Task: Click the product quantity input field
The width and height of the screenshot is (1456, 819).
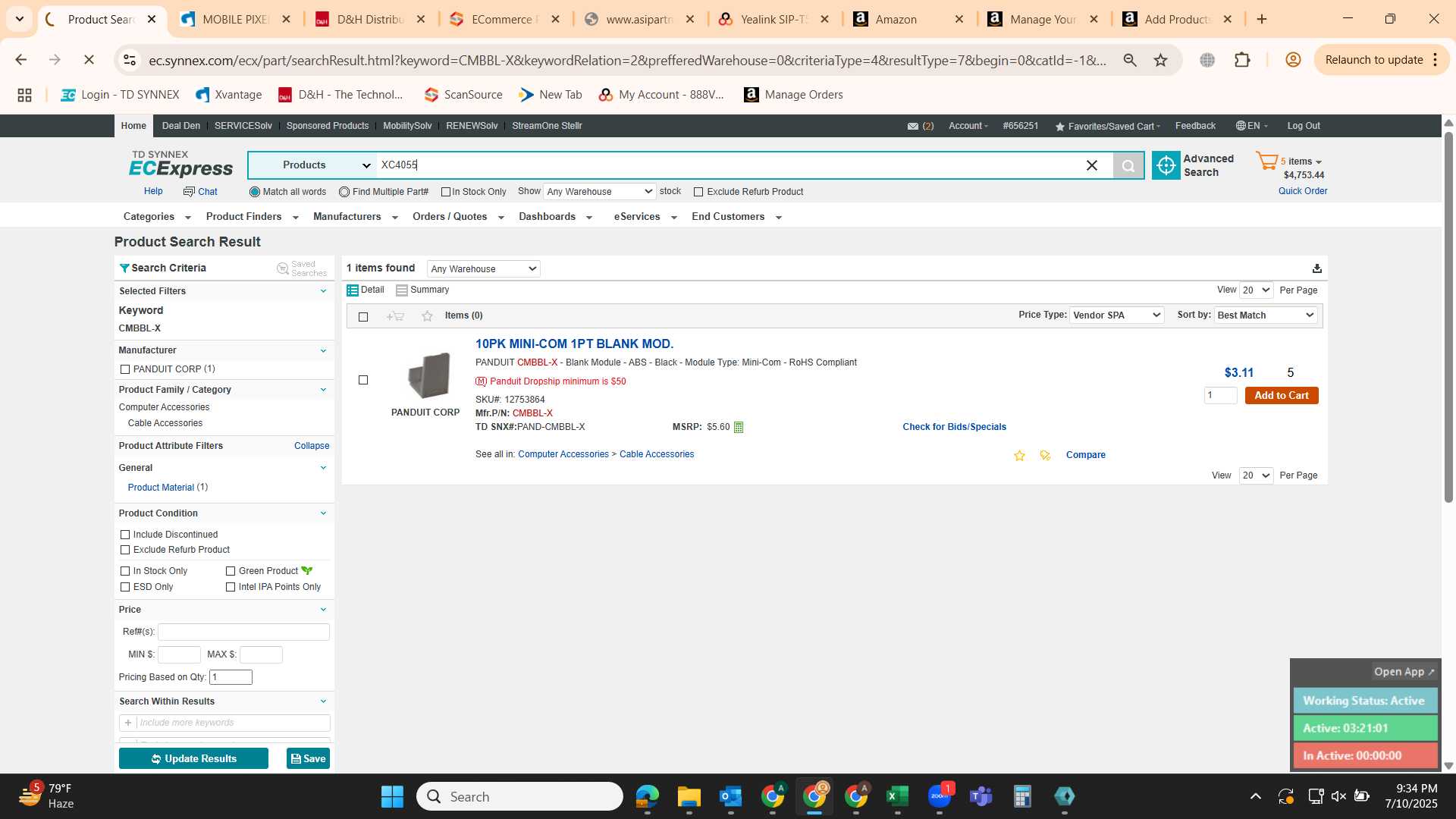Action: tap(1221, 396)
